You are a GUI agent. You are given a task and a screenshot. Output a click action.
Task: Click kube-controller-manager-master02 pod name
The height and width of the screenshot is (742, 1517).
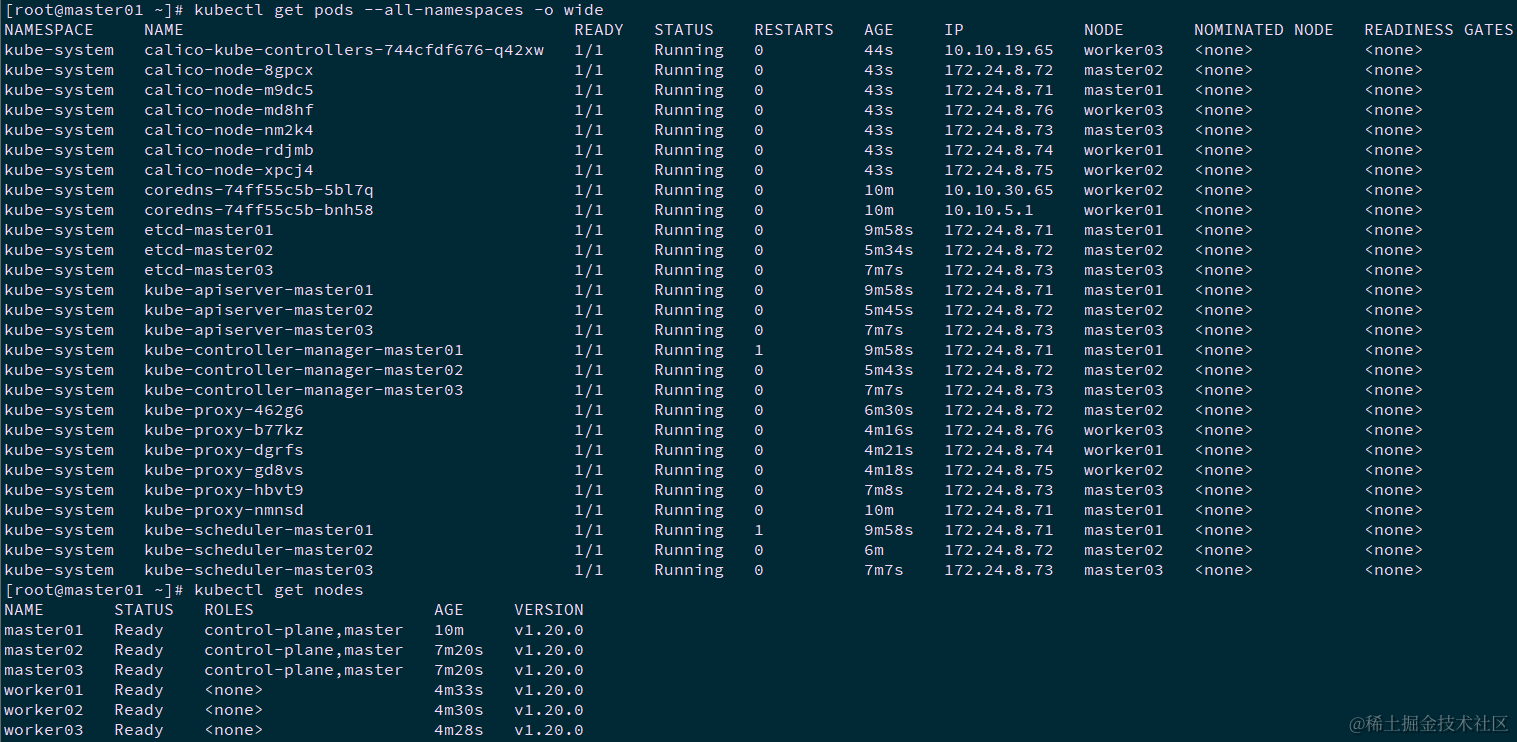[x=304, y=370]
